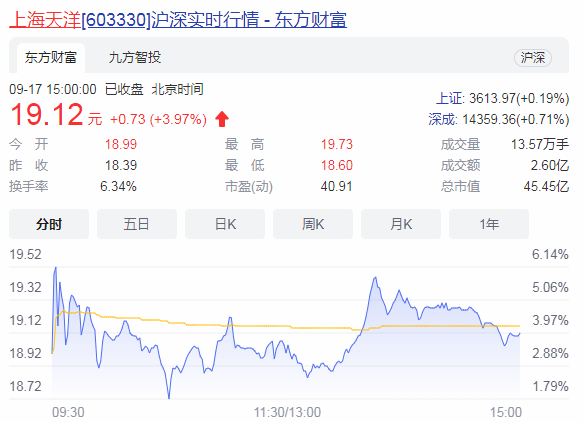Click the 09:30 time axis label
This screenshot has height=422, width=583.
click(68, 412)
